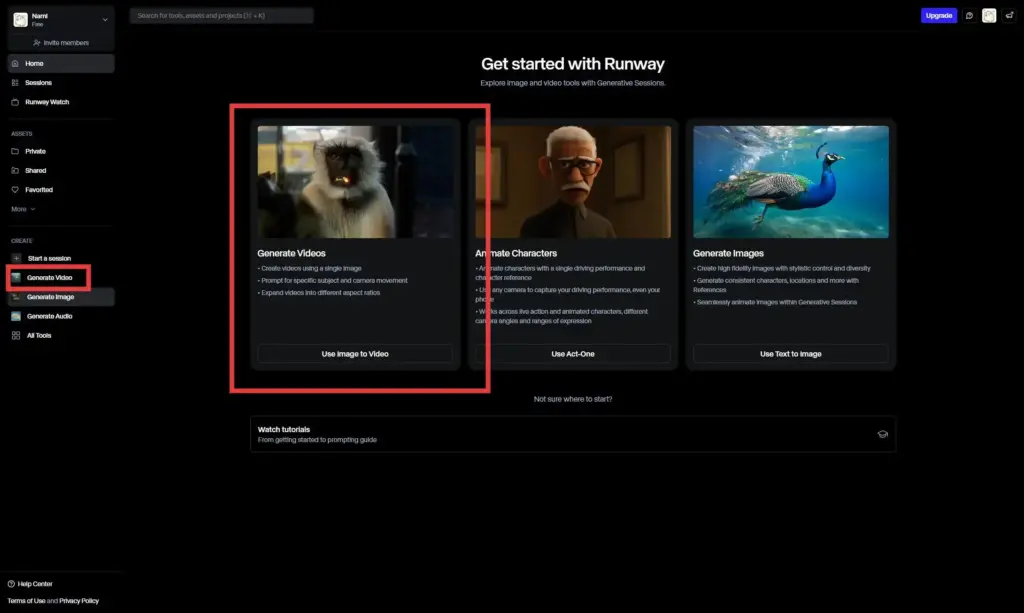1024x613 pixels.
Task: Click the Home house icon
Action: pyautogui.click(x=15, y=63)
